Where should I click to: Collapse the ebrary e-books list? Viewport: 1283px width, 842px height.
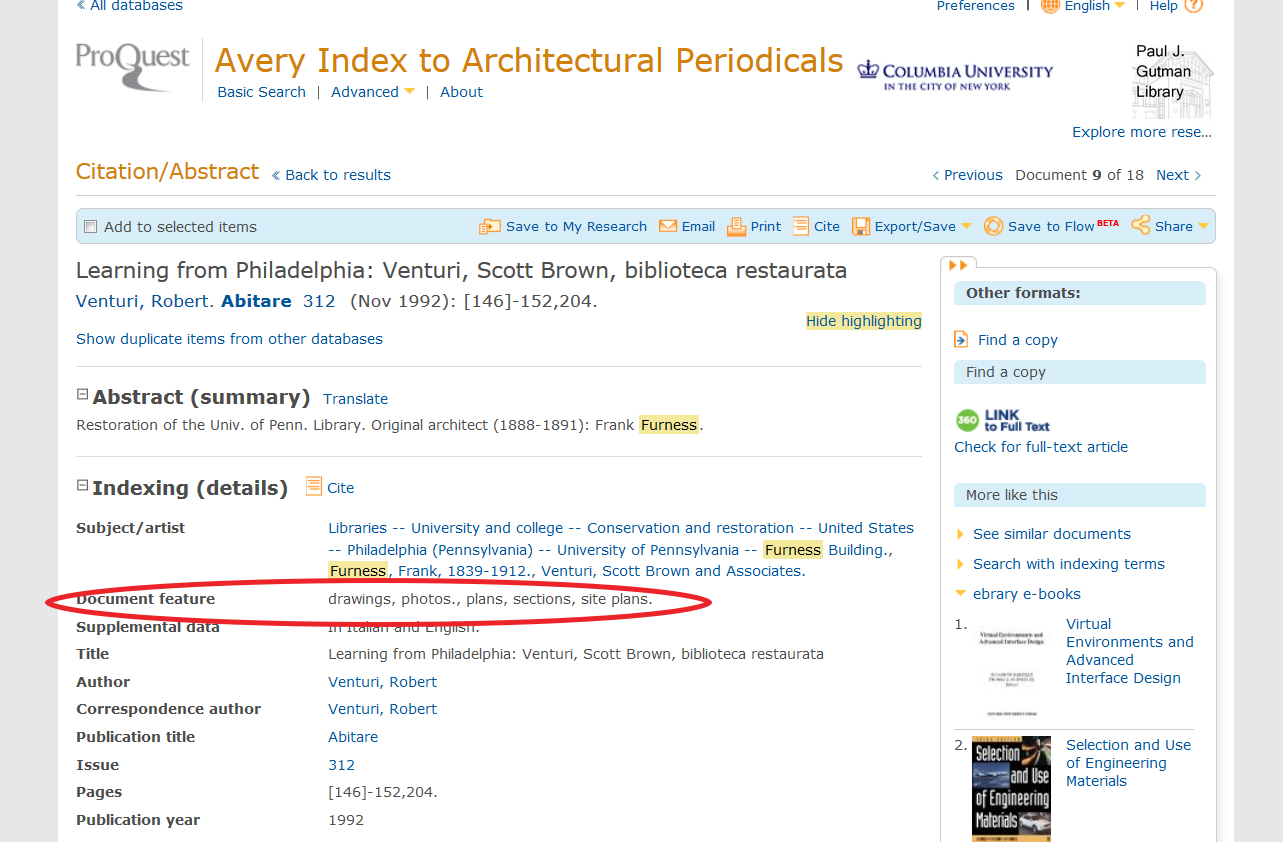[x=962, y=594]
